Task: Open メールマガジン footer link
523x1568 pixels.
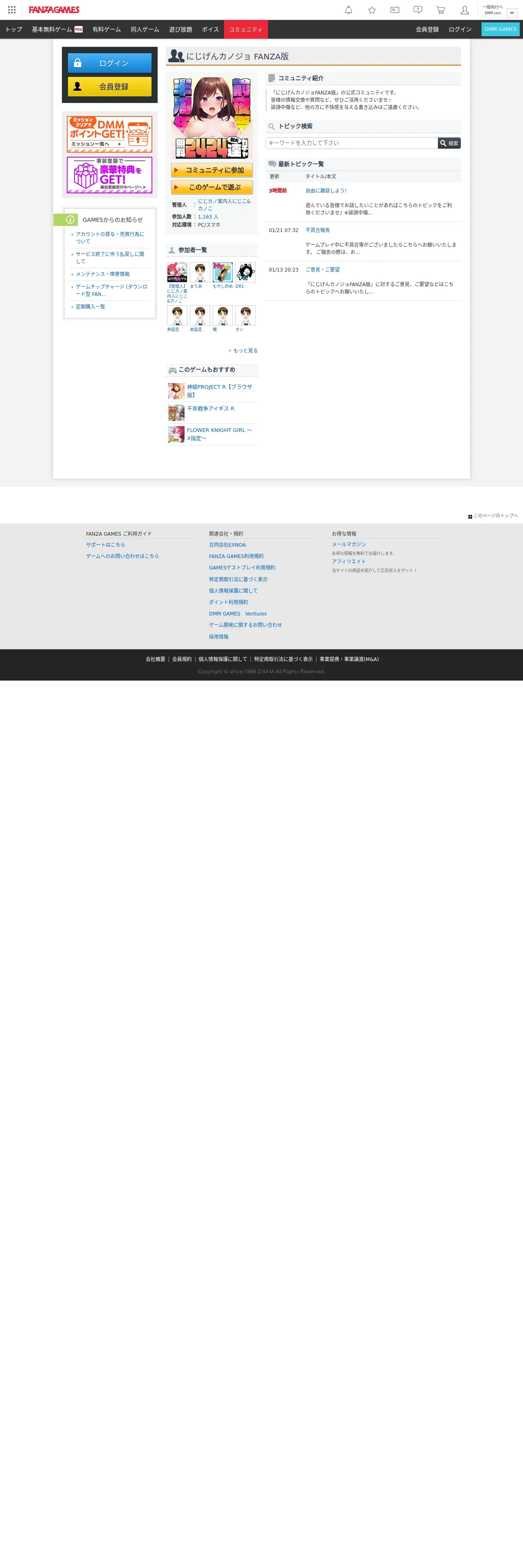Action: click(x=349, y=544)
